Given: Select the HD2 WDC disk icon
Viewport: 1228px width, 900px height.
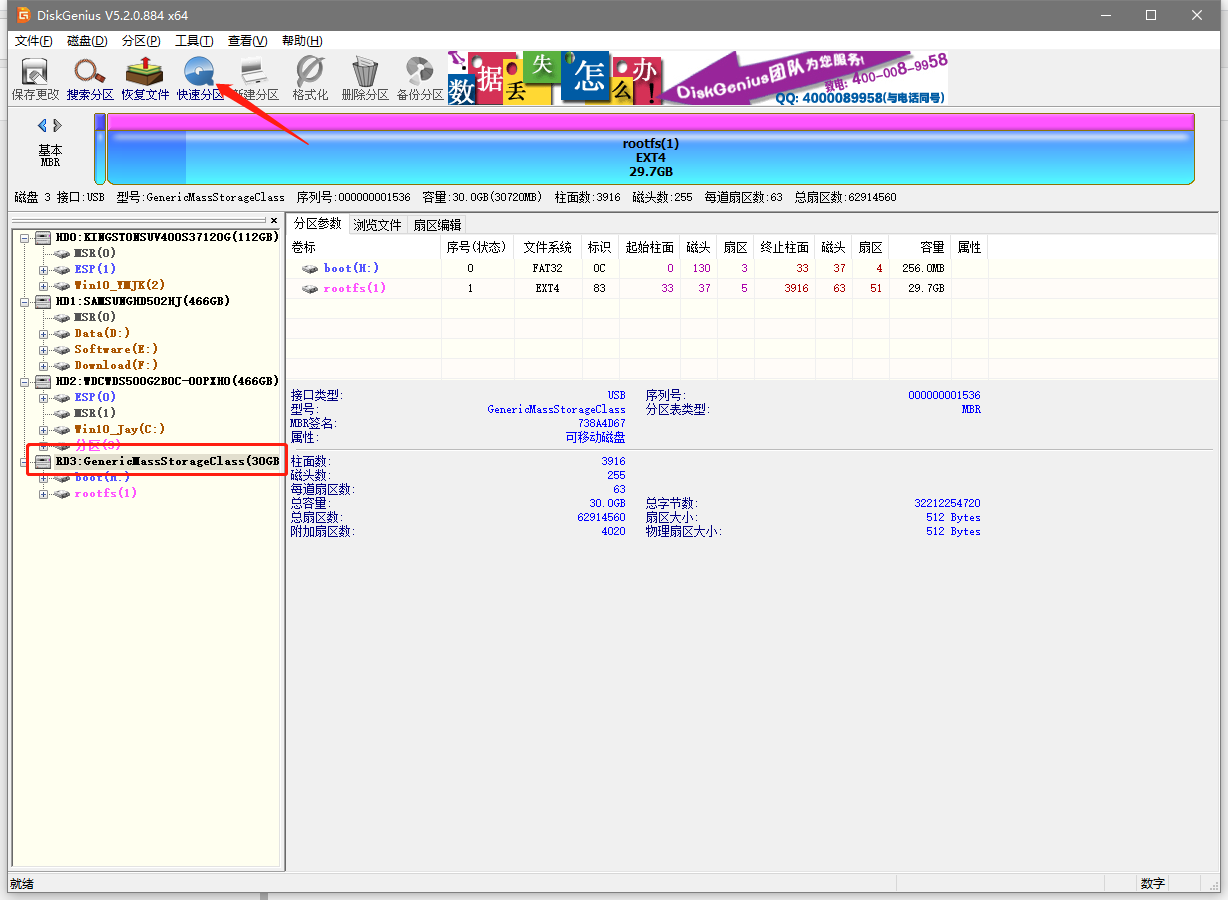Looking at the screenshot, I should click(42, 381).
